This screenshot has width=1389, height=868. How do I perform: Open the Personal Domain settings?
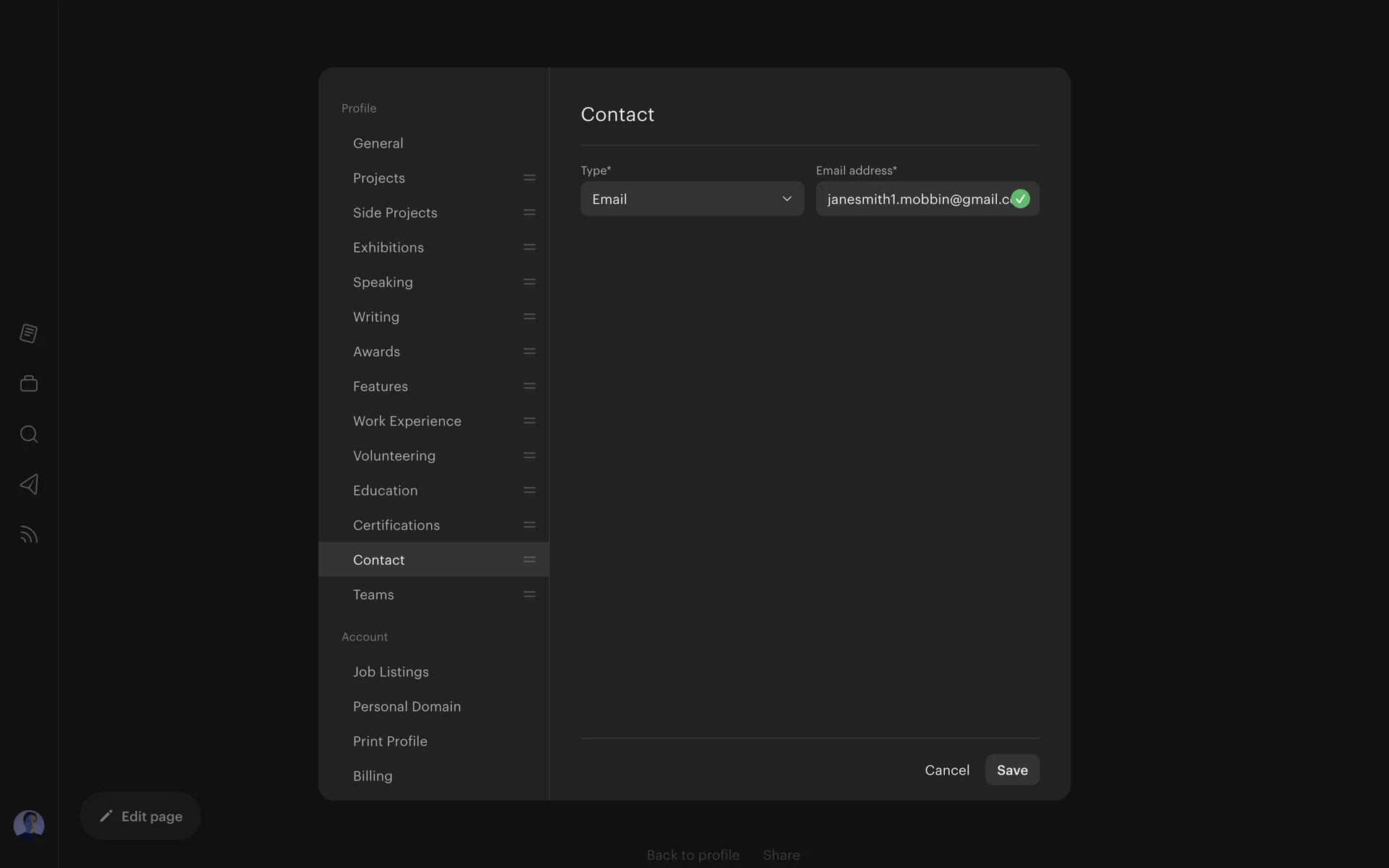pos(407,707)
